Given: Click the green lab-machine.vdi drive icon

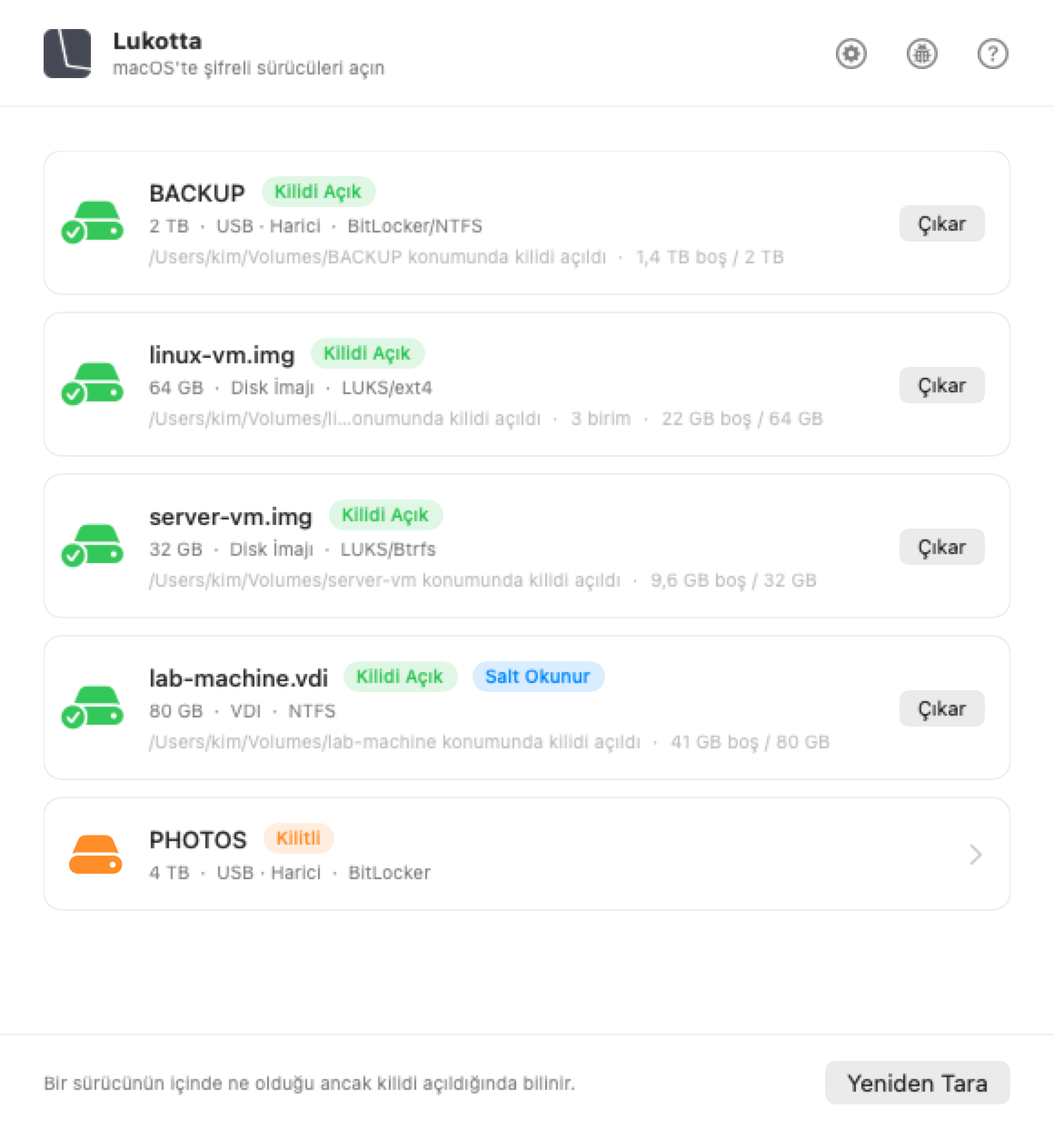Looking at the screenshot, I should point(93,708).
